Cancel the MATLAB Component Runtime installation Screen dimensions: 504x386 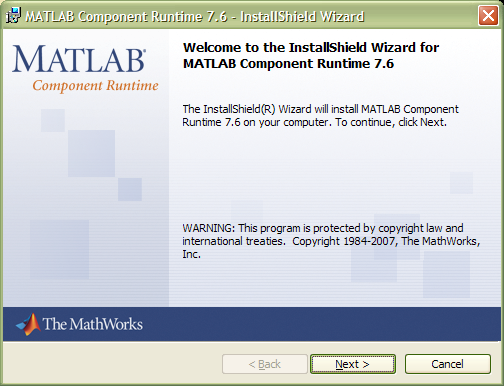coord(448,364)
